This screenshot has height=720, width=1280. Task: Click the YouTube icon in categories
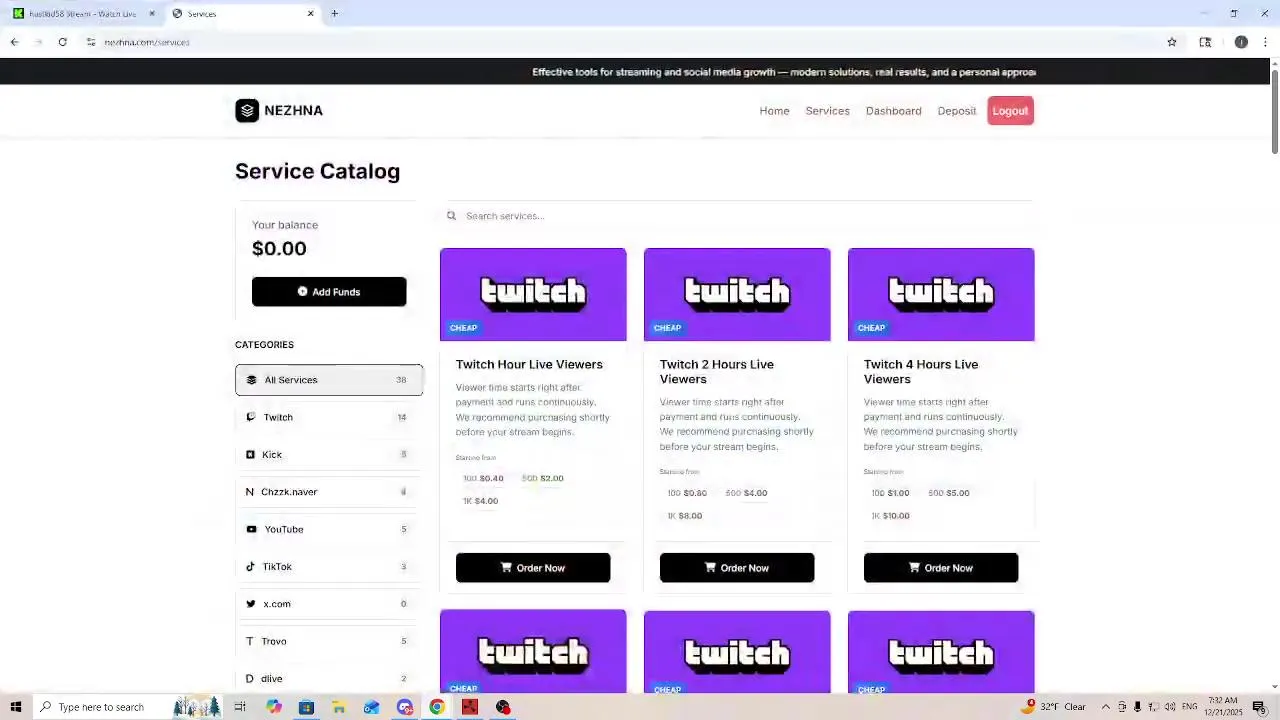251,530
